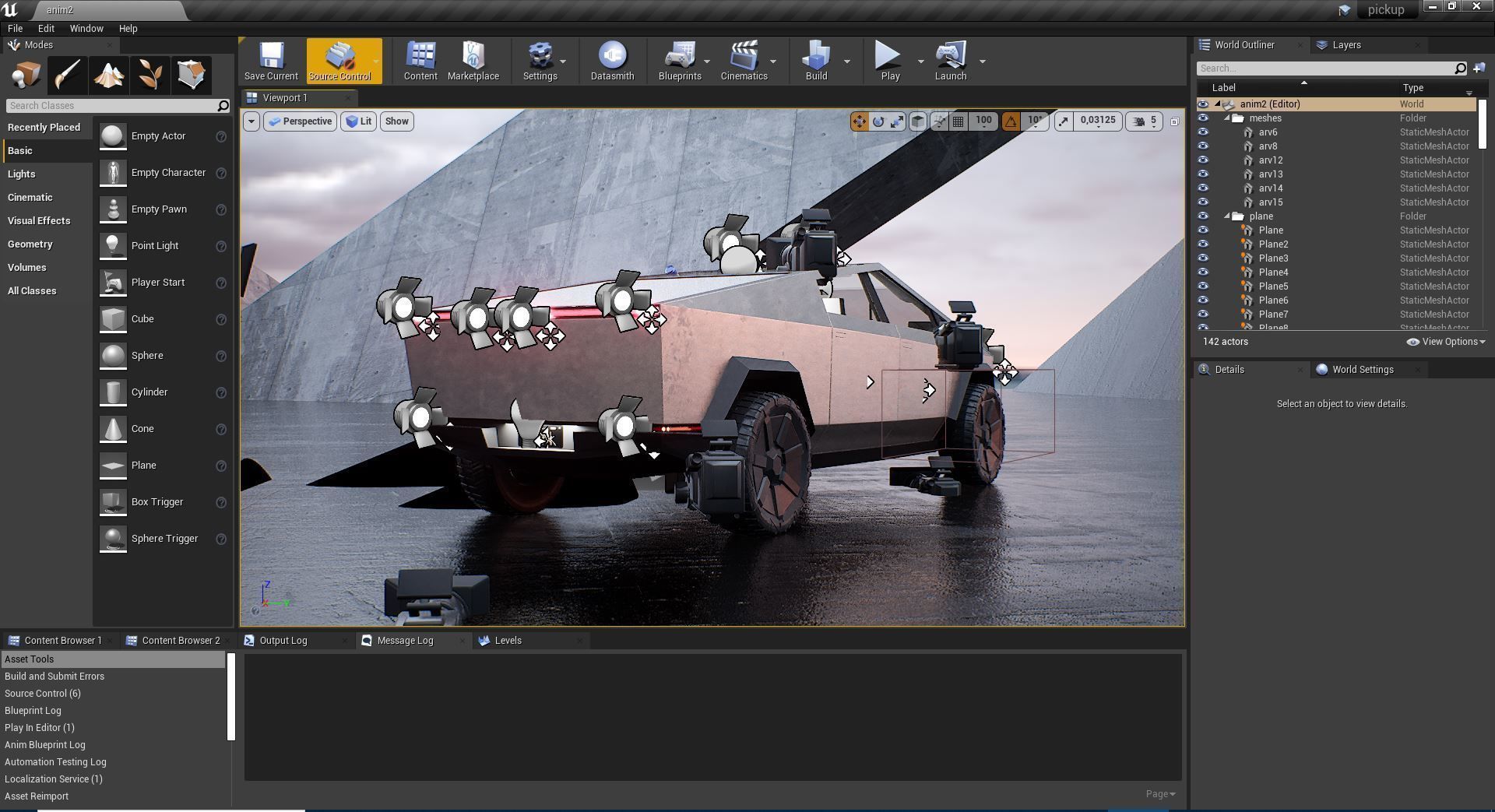The image size is (1495, 812).
Task: Open viewport options dropdown arrow
Action: pos(251,121)
